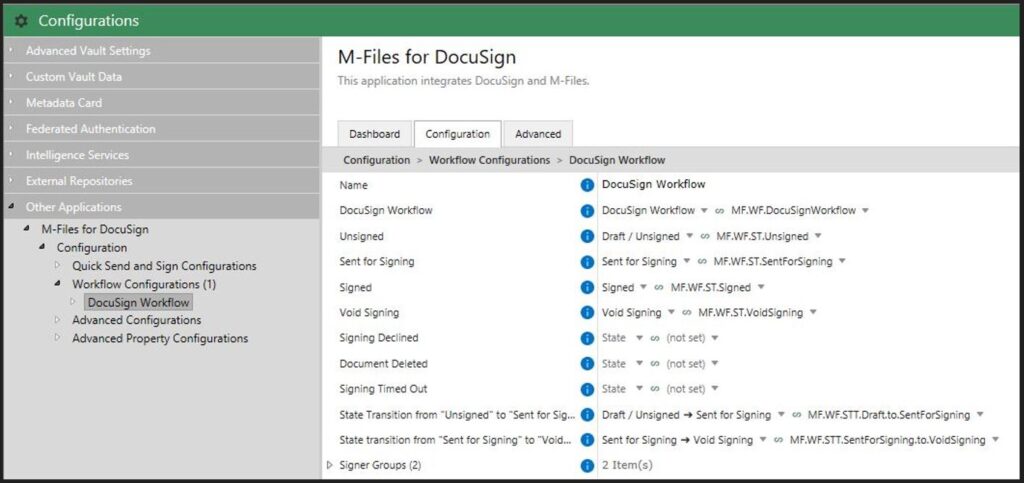This screenshot has height=483, width=1024.
Task: Collapse the Workflow Configurations (1) node
Action: [x=57, y=284]
